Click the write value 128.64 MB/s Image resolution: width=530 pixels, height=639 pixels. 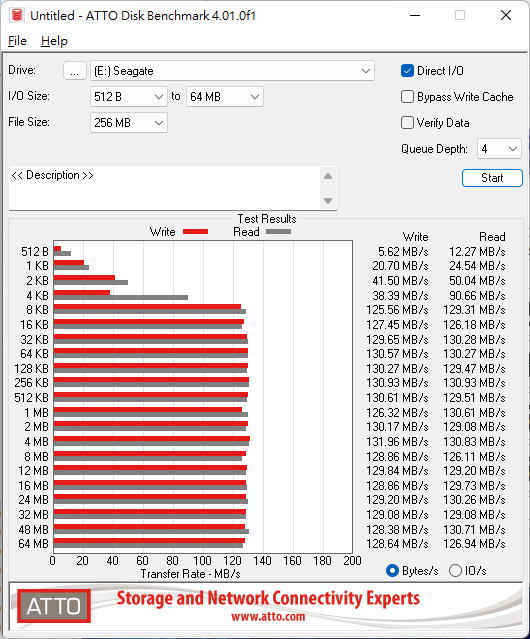point(397,544)
